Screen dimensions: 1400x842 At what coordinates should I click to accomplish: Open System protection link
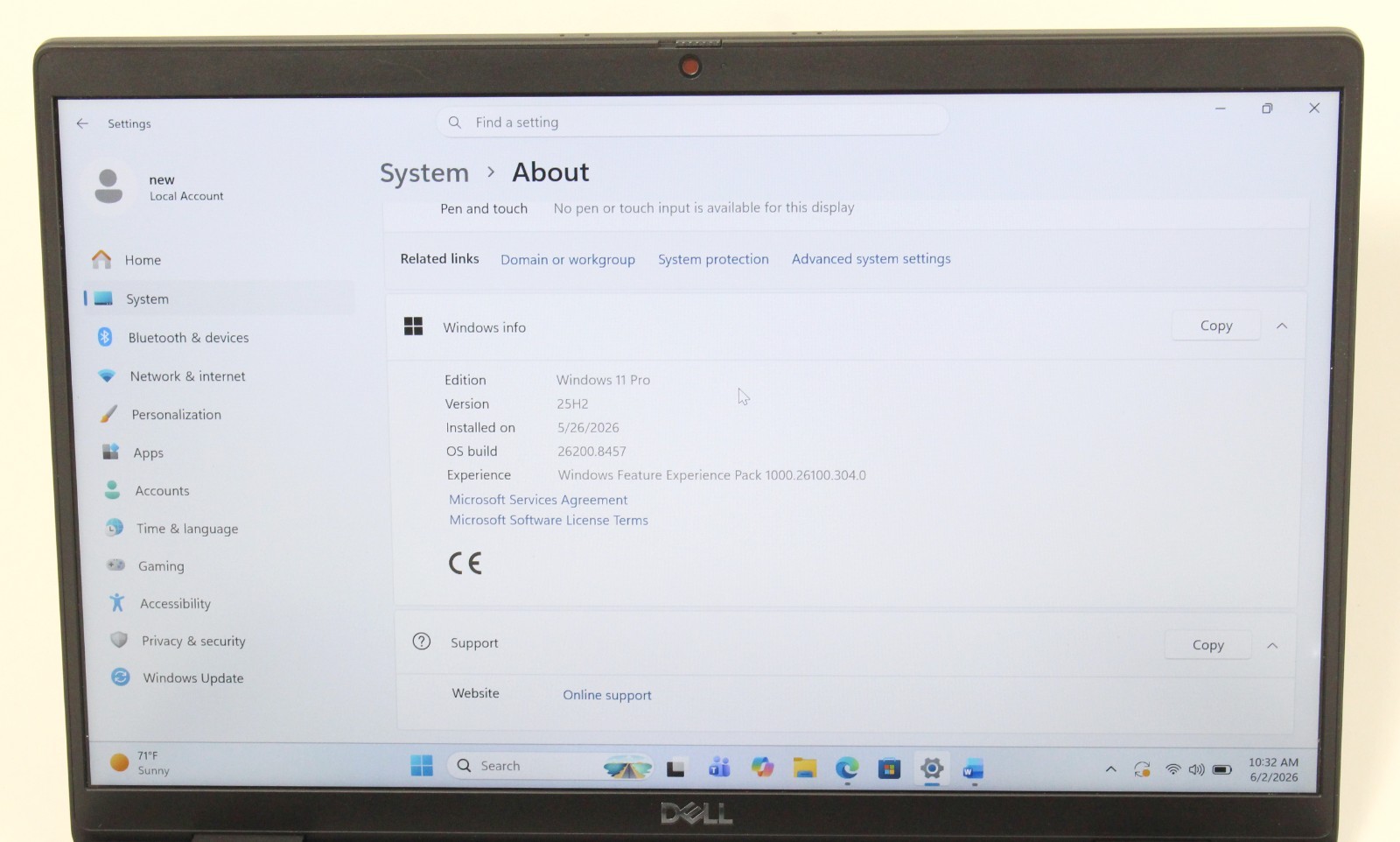[713, 259]
